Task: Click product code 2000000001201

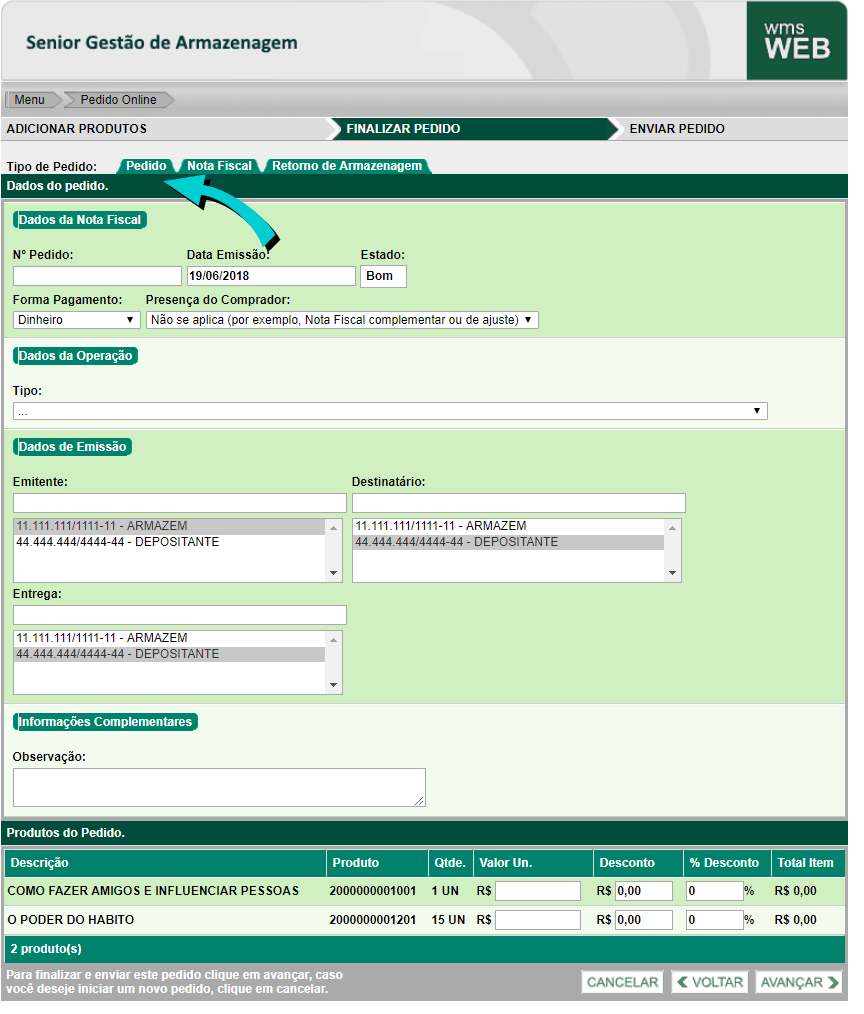Action: pos(373,920)
